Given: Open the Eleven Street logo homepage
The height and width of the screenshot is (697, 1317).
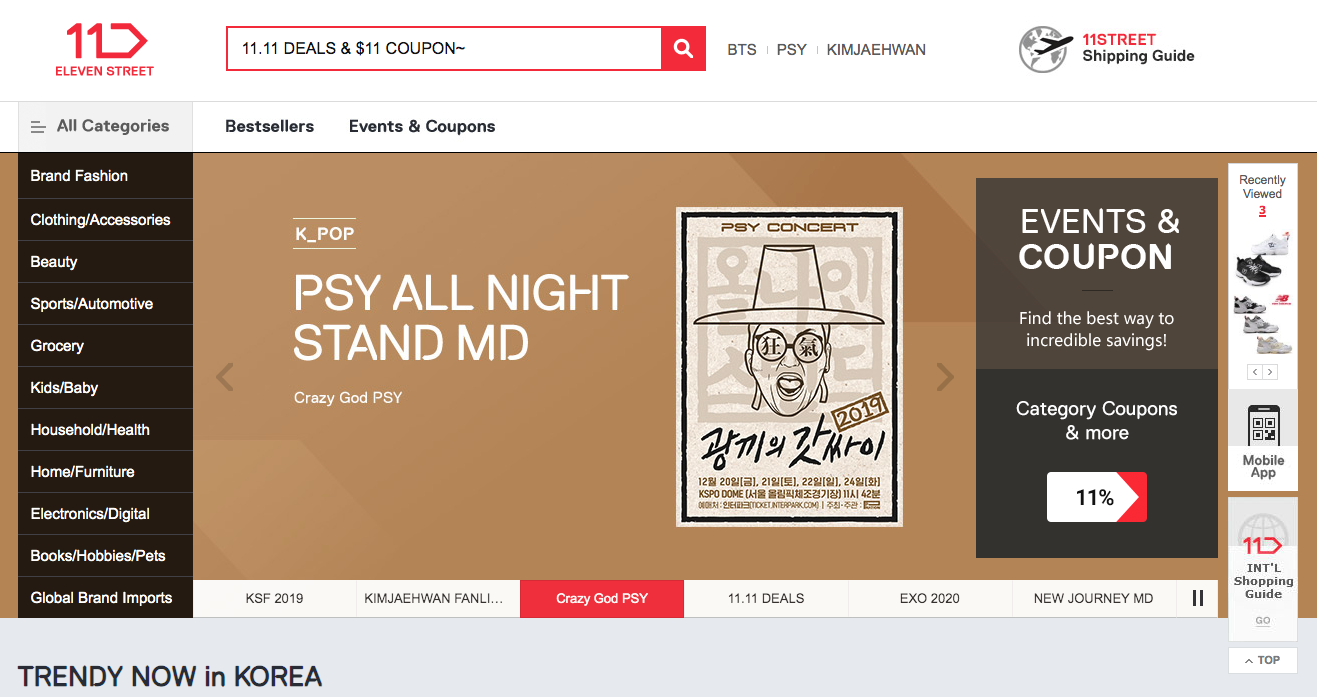Looking at the screenshot, I should (105, 50).
